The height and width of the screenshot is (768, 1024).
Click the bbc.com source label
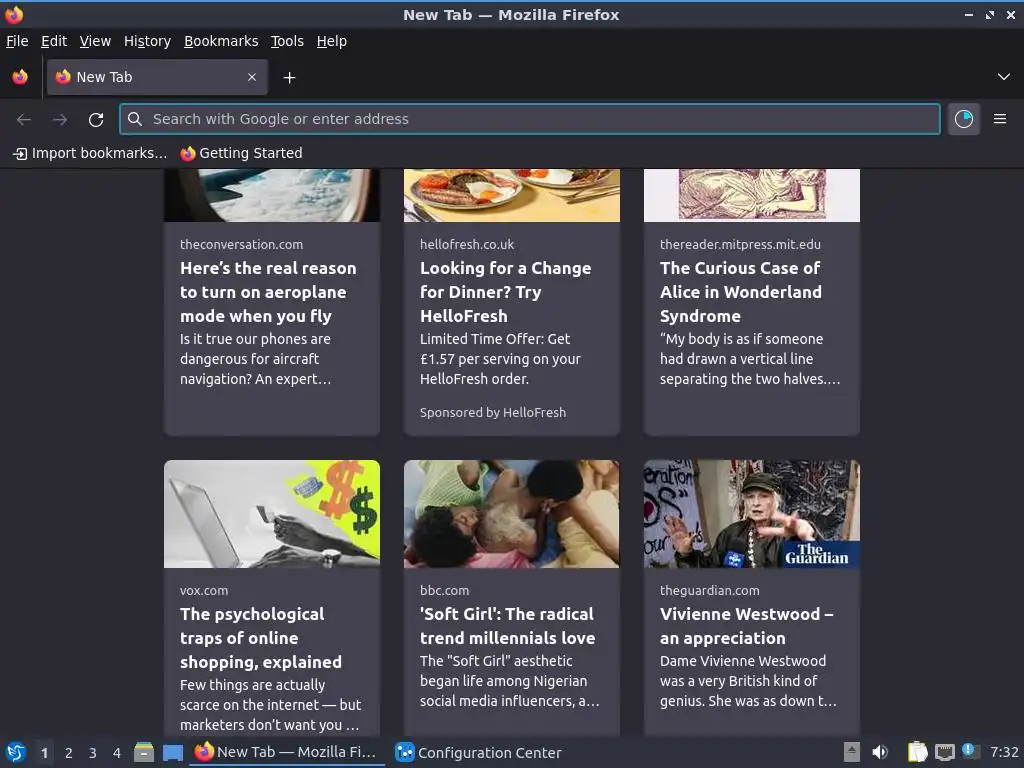(445, 590)
